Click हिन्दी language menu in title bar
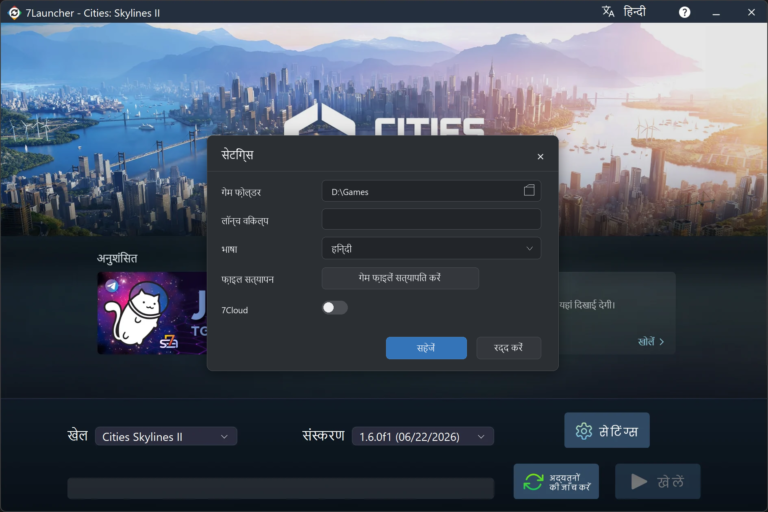768x512 pixels. 634,11
